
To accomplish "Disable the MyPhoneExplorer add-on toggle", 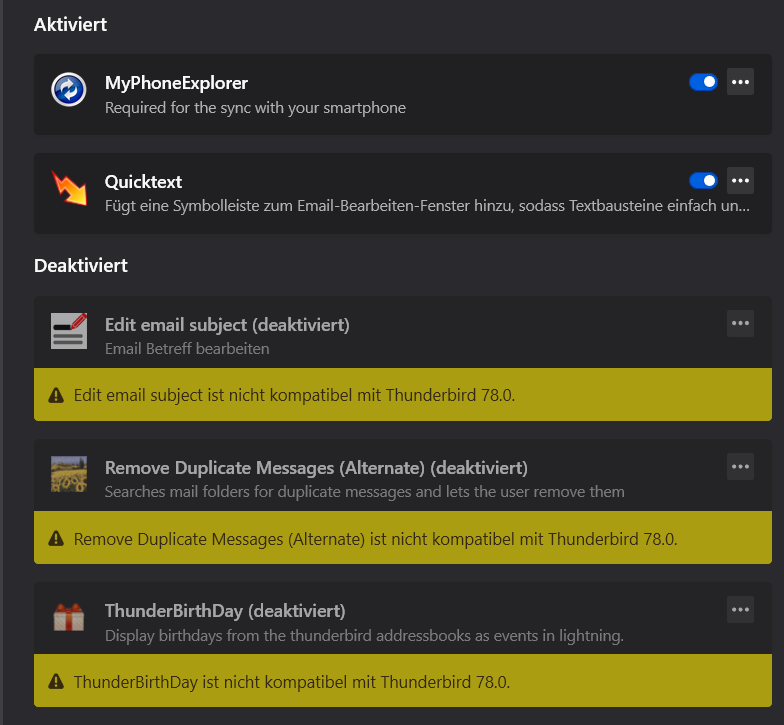I will click(703, 82).
